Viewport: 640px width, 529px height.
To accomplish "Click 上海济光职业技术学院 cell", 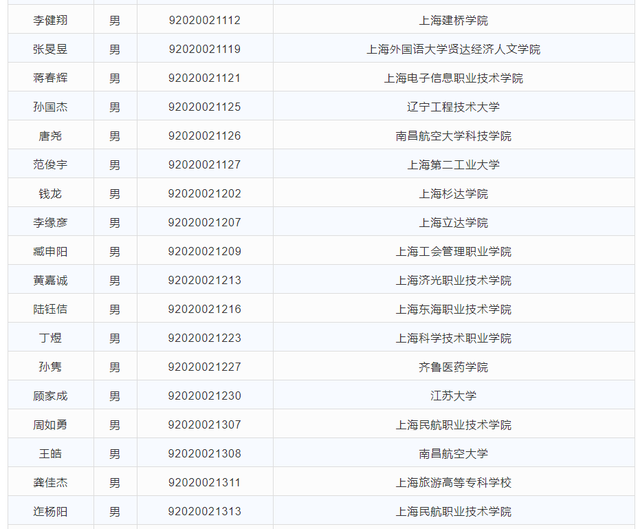I will click(x=453, y=280).
